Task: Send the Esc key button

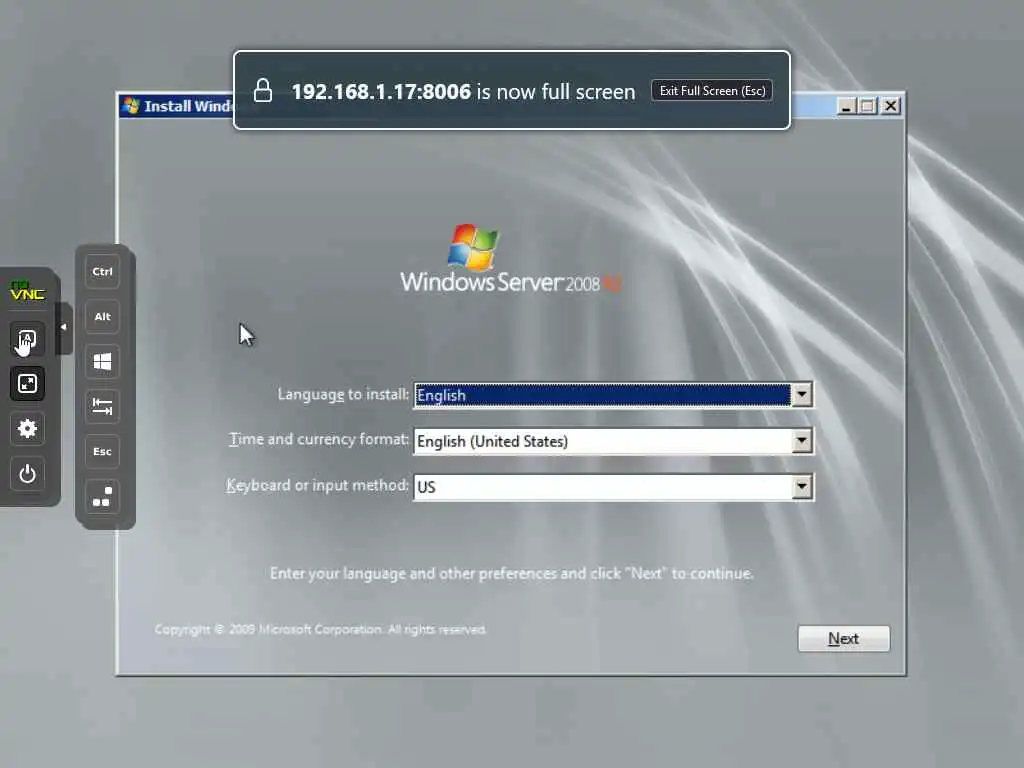Action: [x=103, y=451]
